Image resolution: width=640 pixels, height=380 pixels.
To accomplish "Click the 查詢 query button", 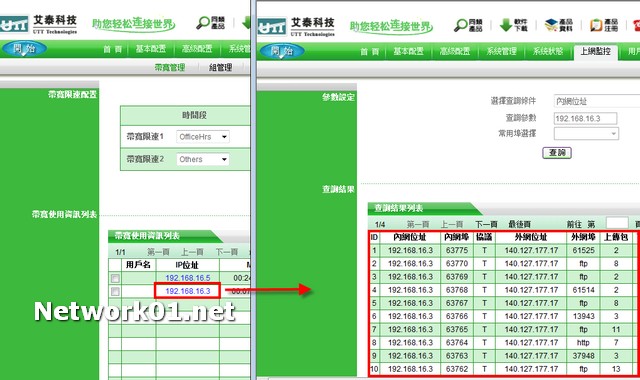I will point(557,153).
